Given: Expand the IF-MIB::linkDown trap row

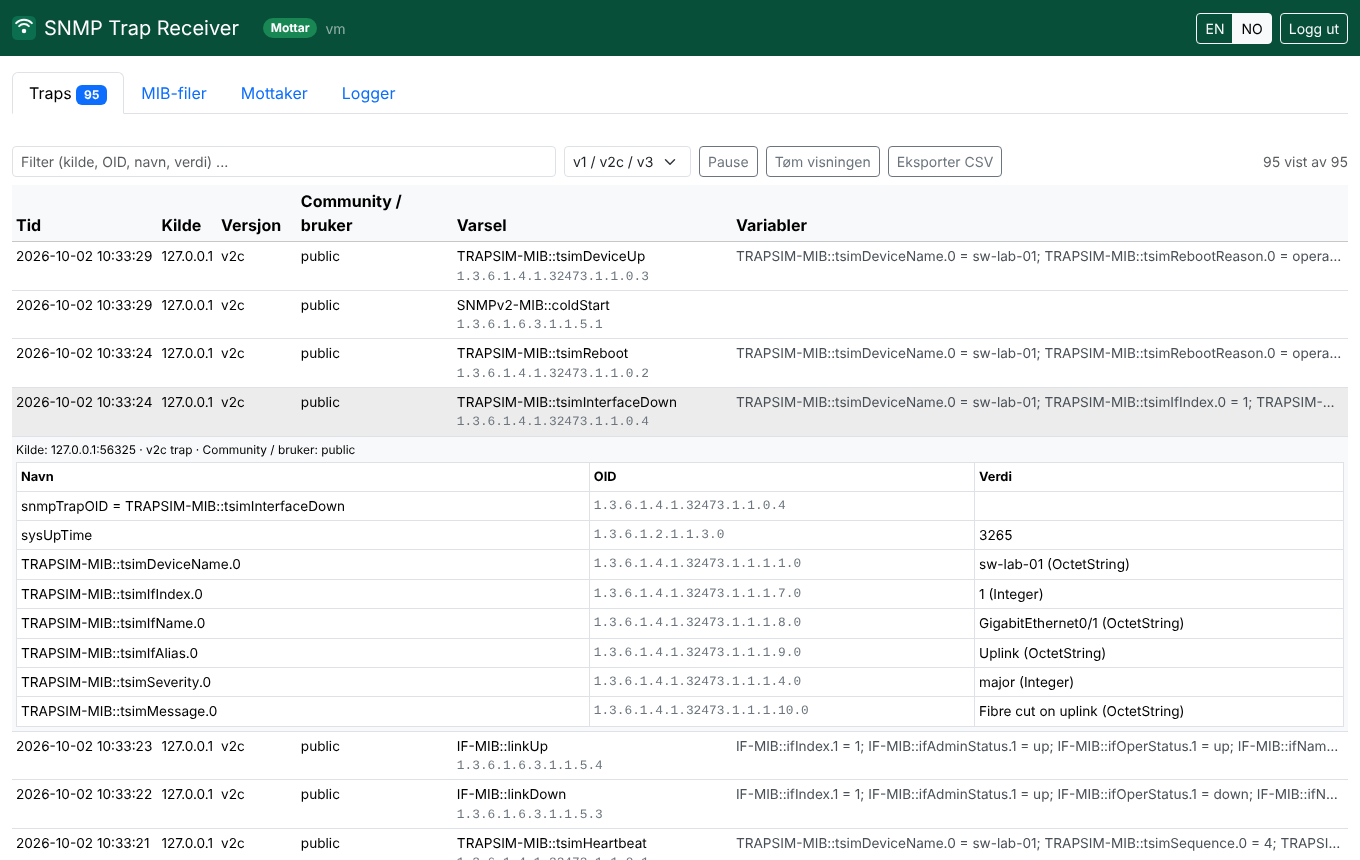Looking at the screenshot, I should (x=680, y=804).
